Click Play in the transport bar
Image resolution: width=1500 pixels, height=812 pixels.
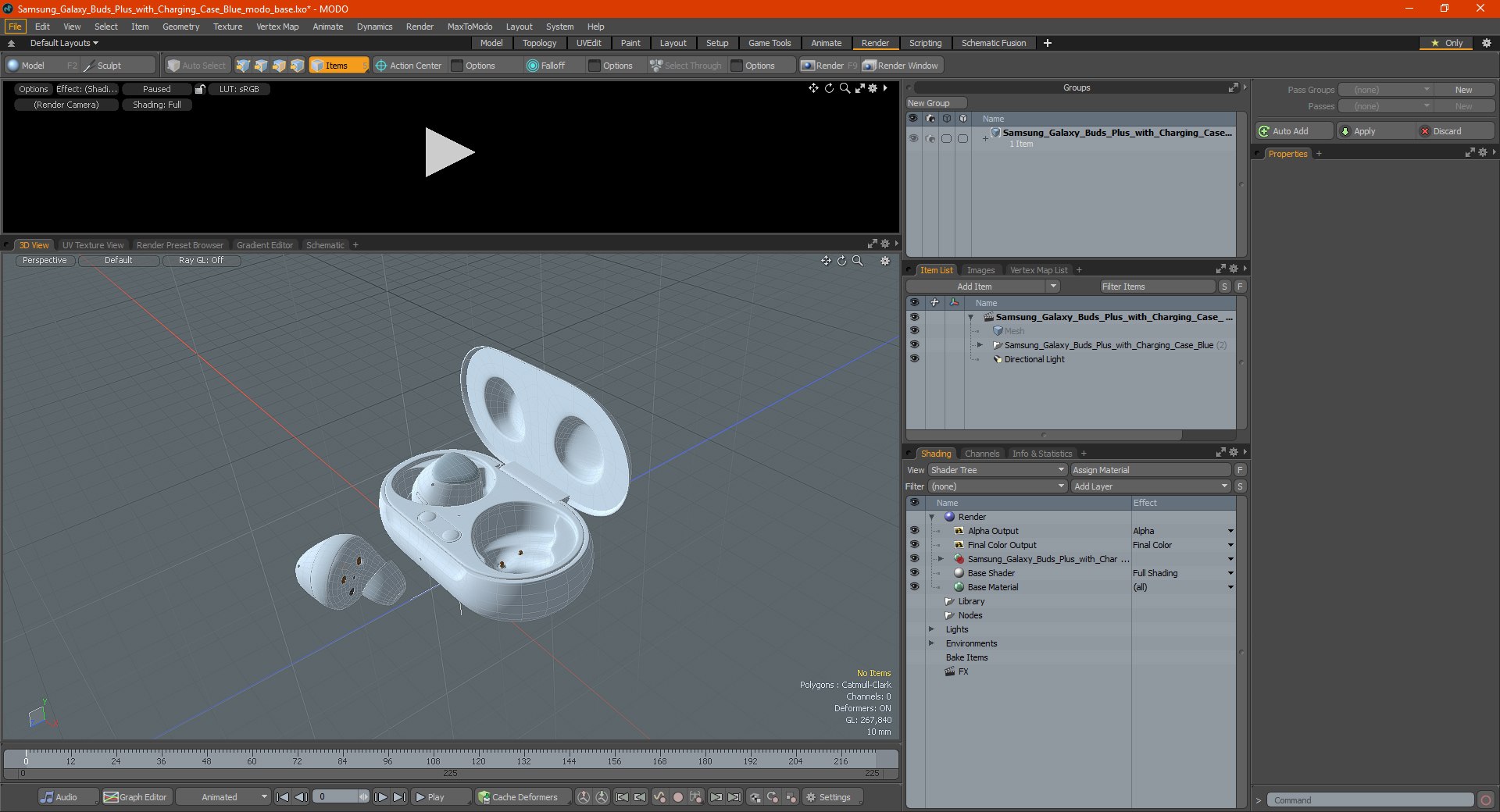[441, 797]
